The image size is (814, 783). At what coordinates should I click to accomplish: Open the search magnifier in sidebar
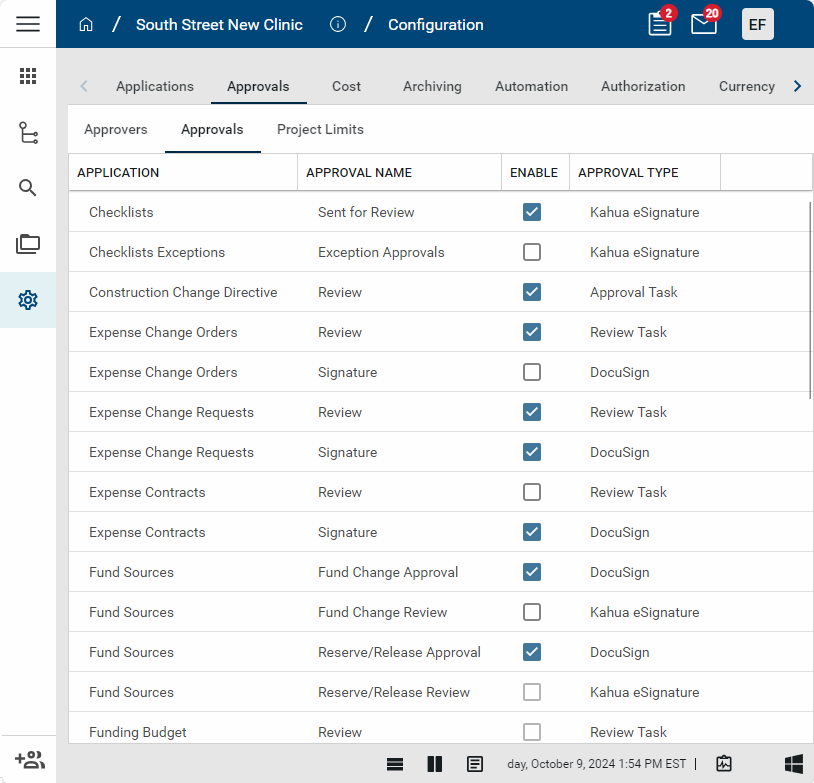28,188
